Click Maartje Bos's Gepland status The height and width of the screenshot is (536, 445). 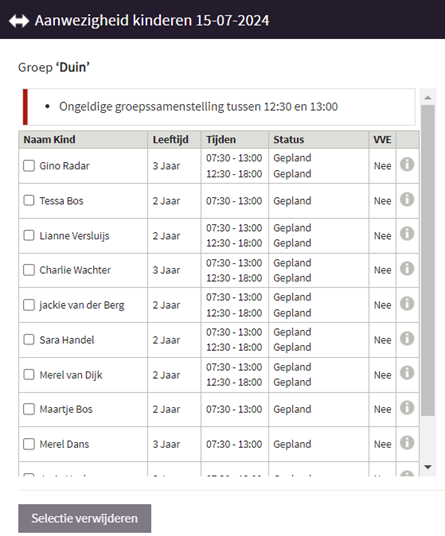click(292, 409)
